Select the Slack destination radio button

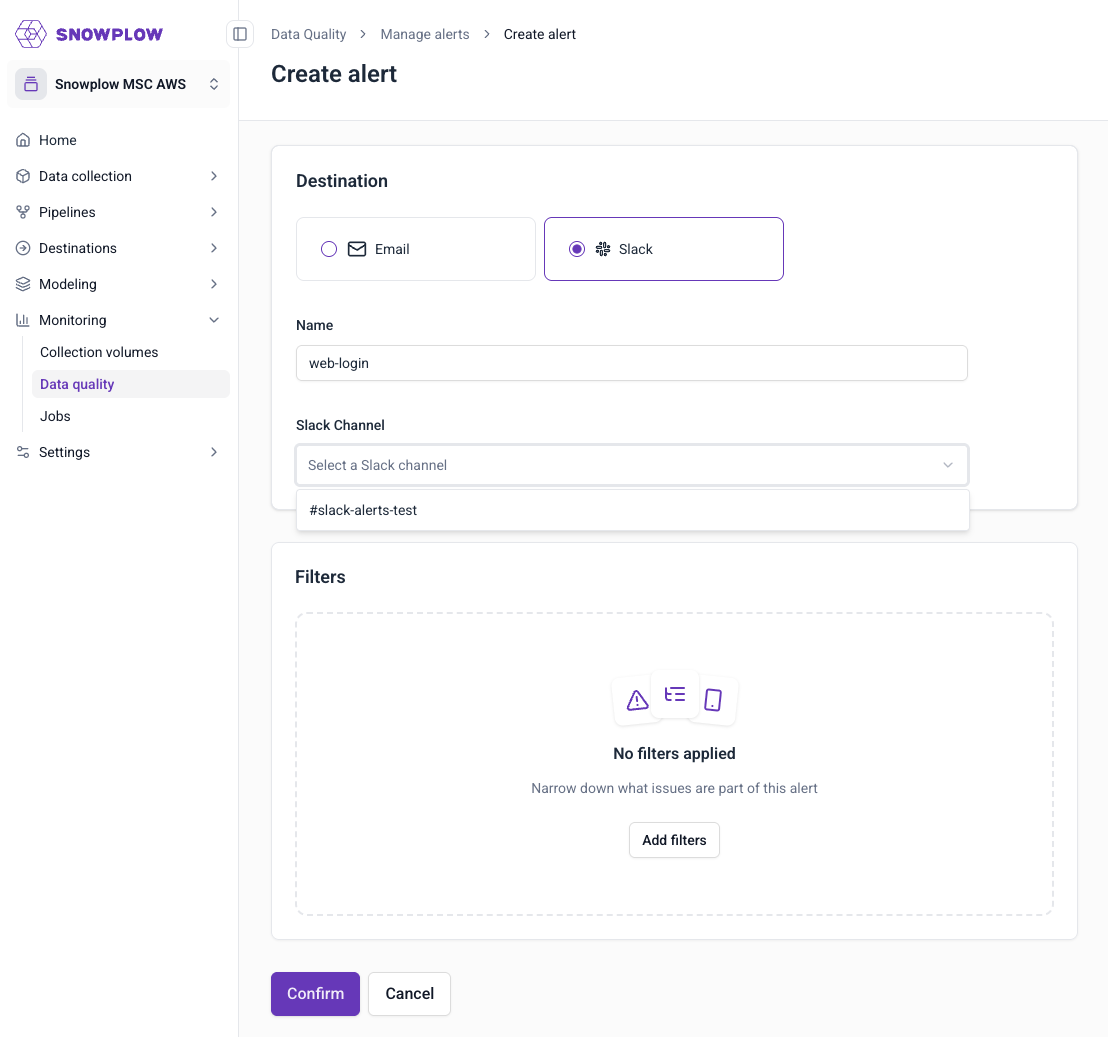click(576, 249)
